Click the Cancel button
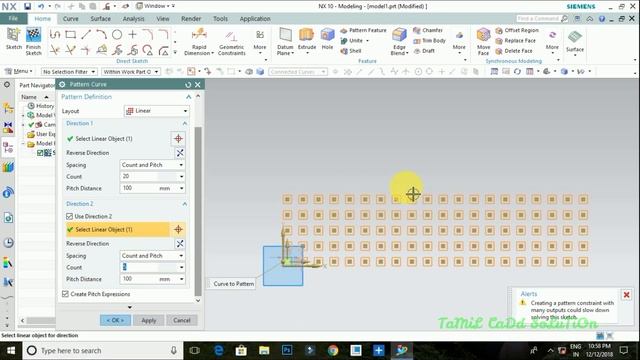Viewport: 640px width, 360px height. point(182,320)
